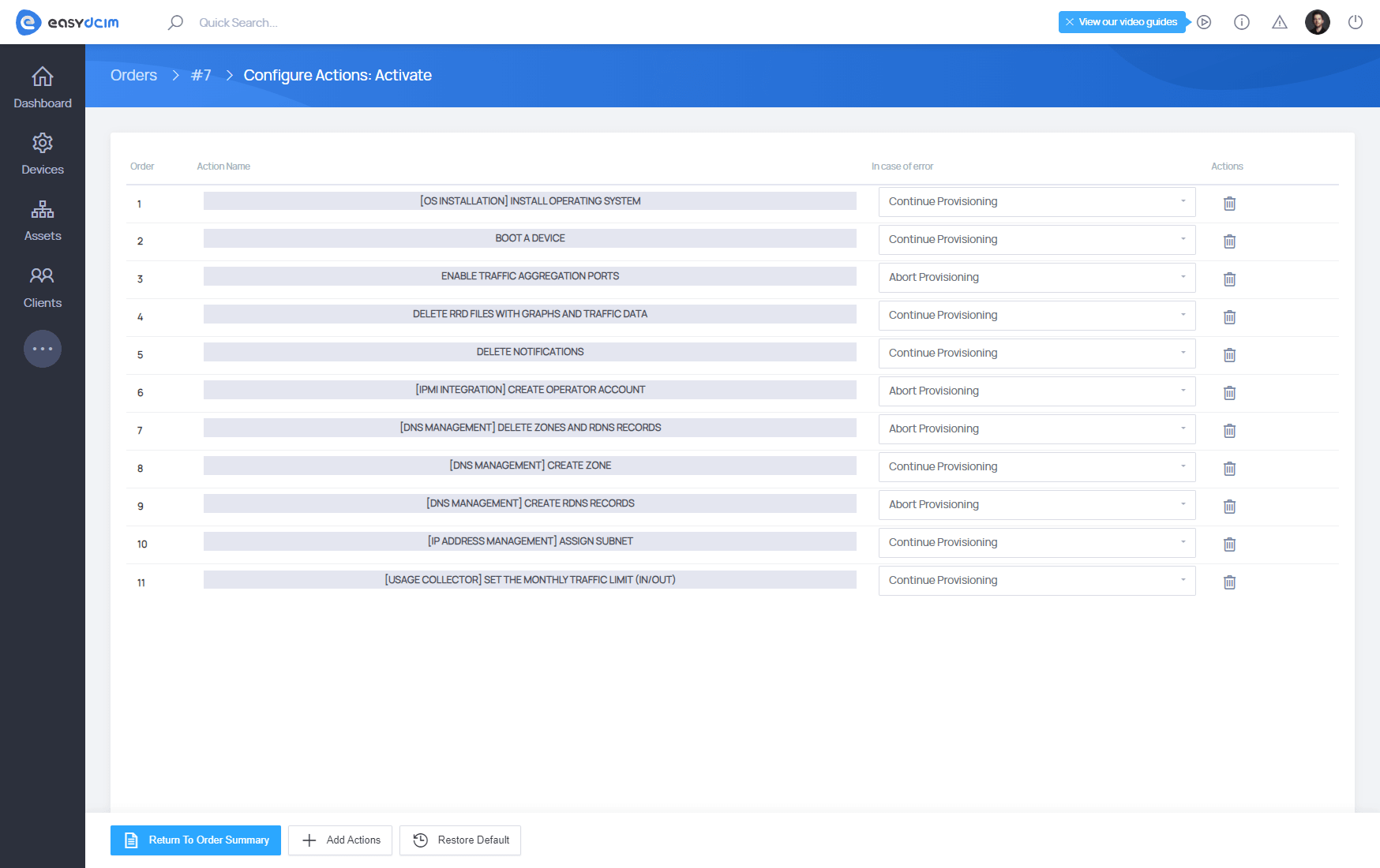Click the video guides play icon

tap(1204, 22)
